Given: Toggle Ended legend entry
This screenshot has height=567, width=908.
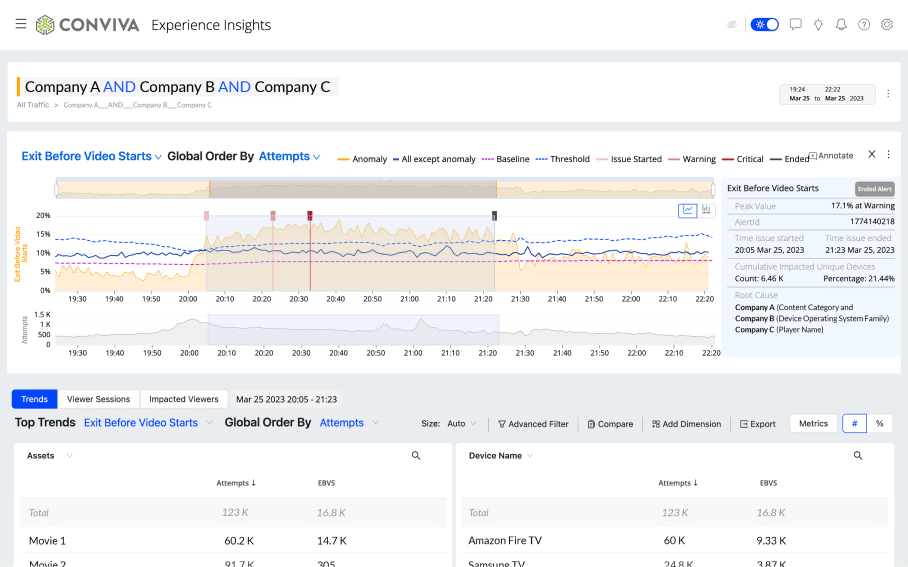Looking at the screenshot, I should click(x=789, y=159).
